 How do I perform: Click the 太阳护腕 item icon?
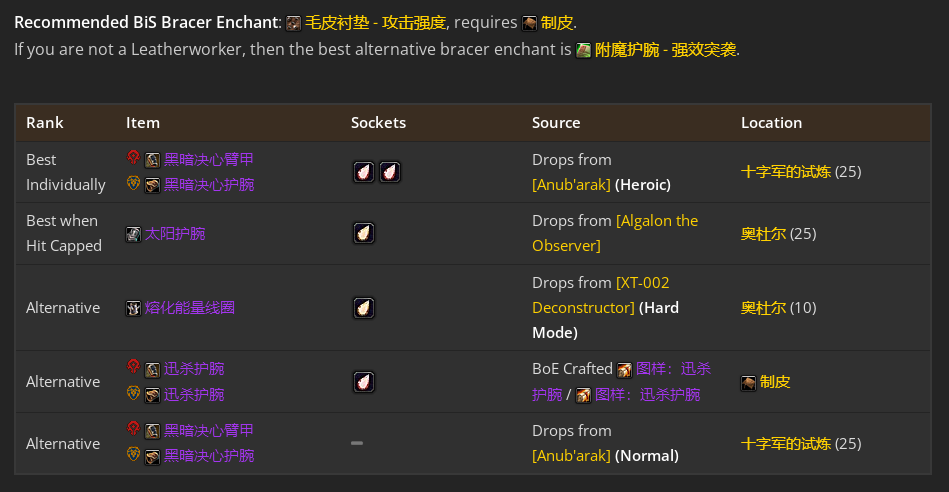[133, 234]
